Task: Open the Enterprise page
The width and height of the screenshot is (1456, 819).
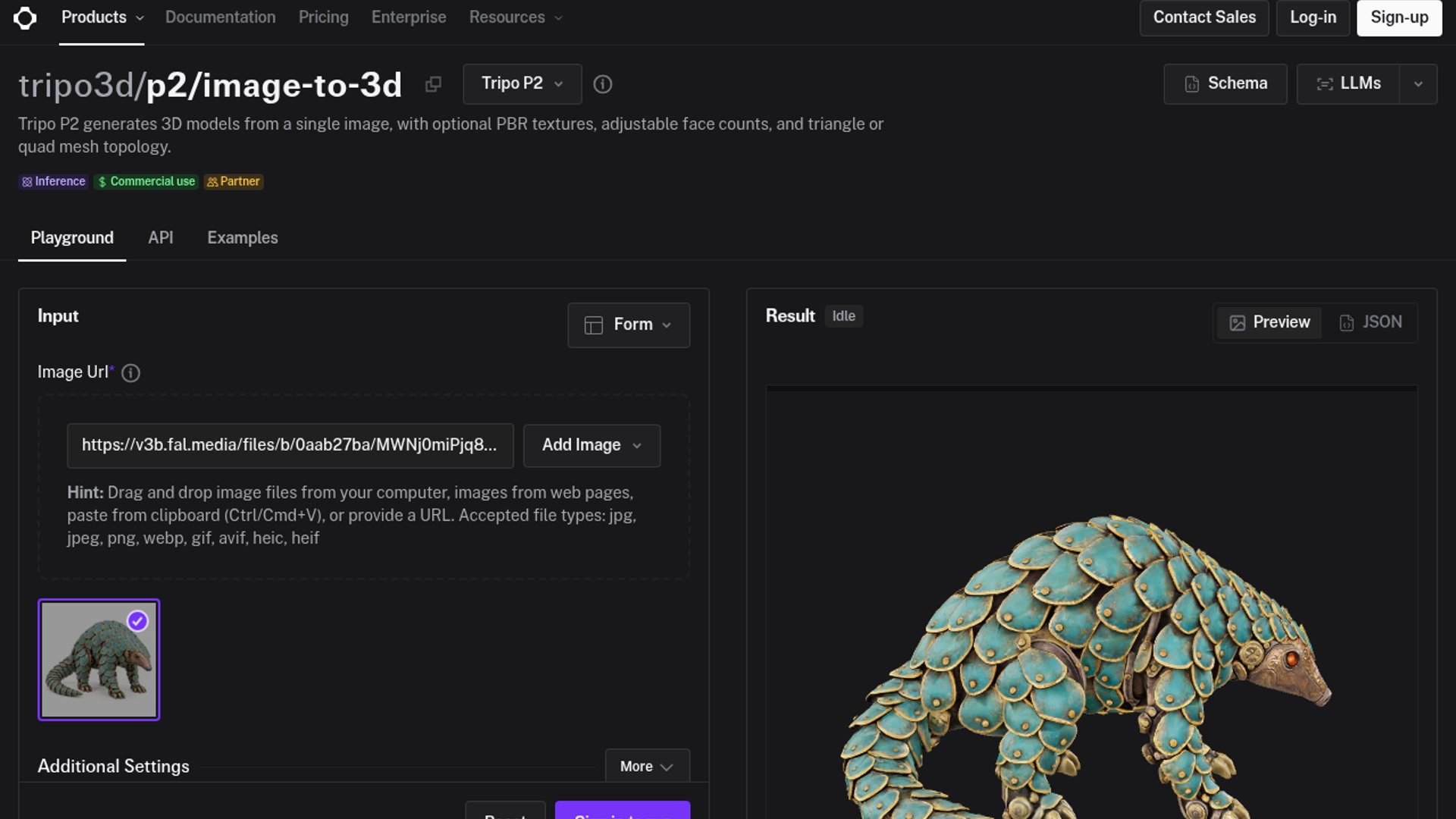Action: [409, 17]
